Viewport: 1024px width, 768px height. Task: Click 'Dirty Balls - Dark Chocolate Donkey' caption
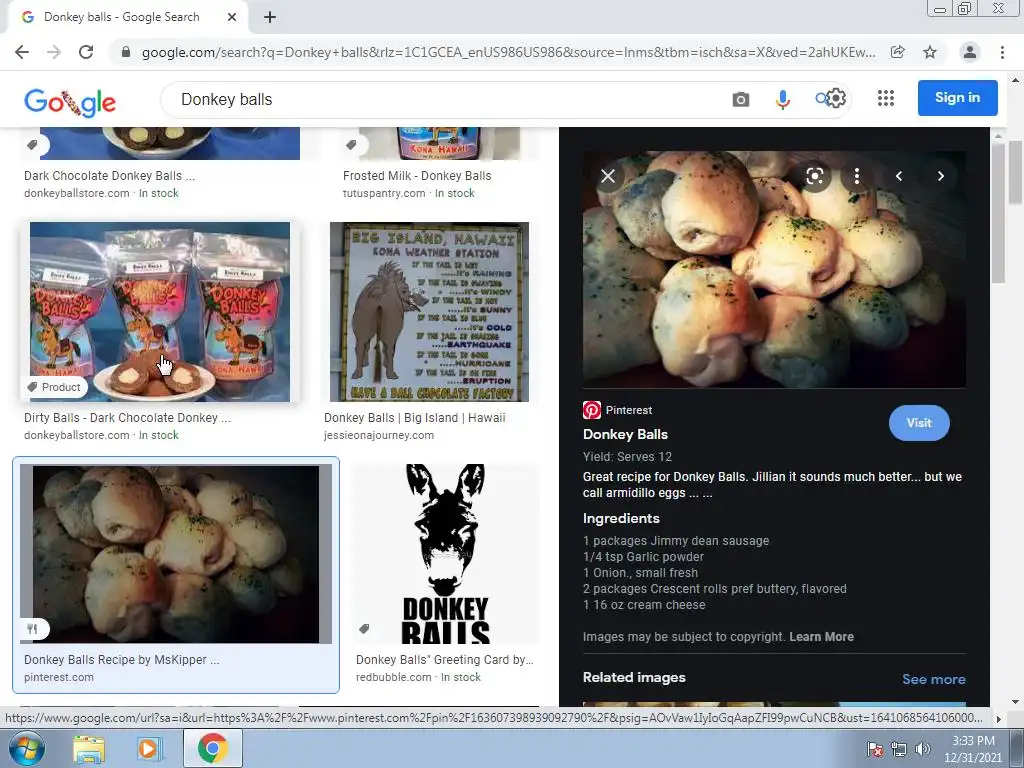point(127,417)
